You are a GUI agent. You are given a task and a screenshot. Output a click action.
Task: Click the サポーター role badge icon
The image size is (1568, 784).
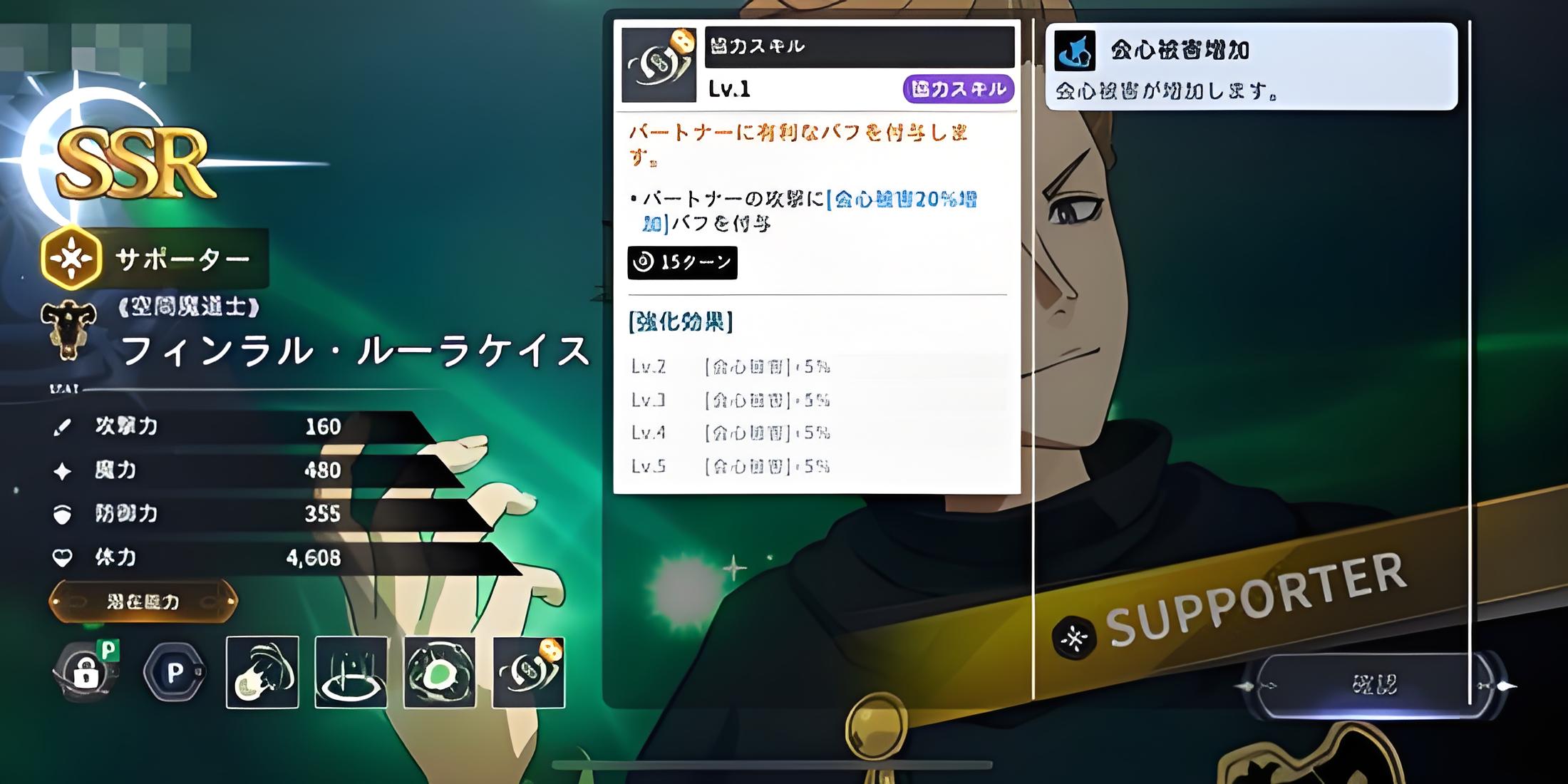71,258
